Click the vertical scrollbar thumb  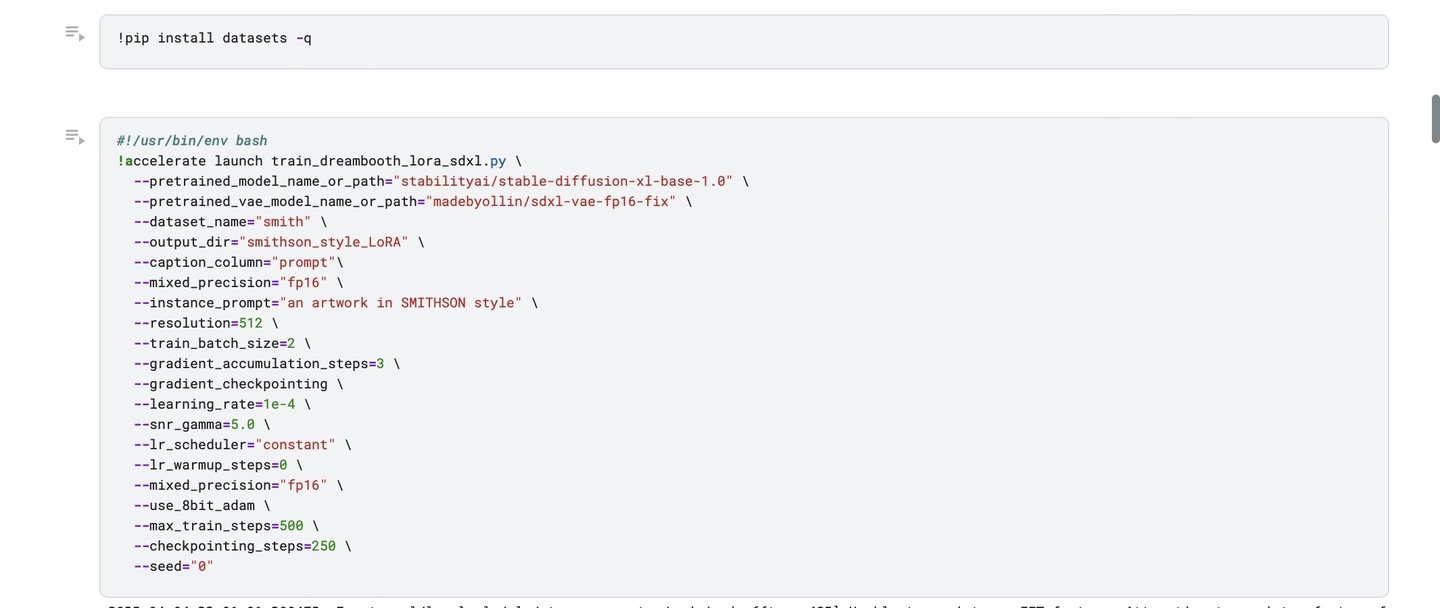tap(1435, 119)
